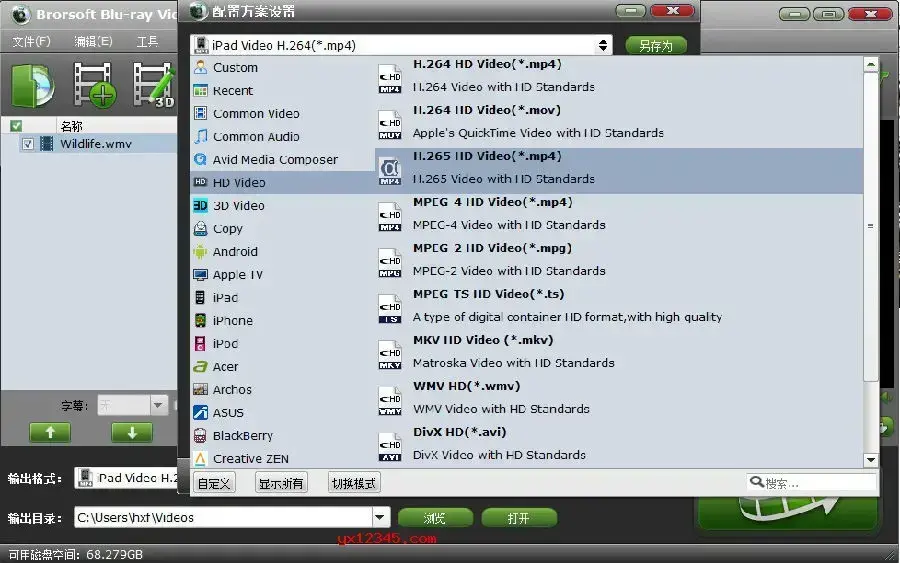Click the 'Matroska Video with HD Standards' description

(514, 363)
